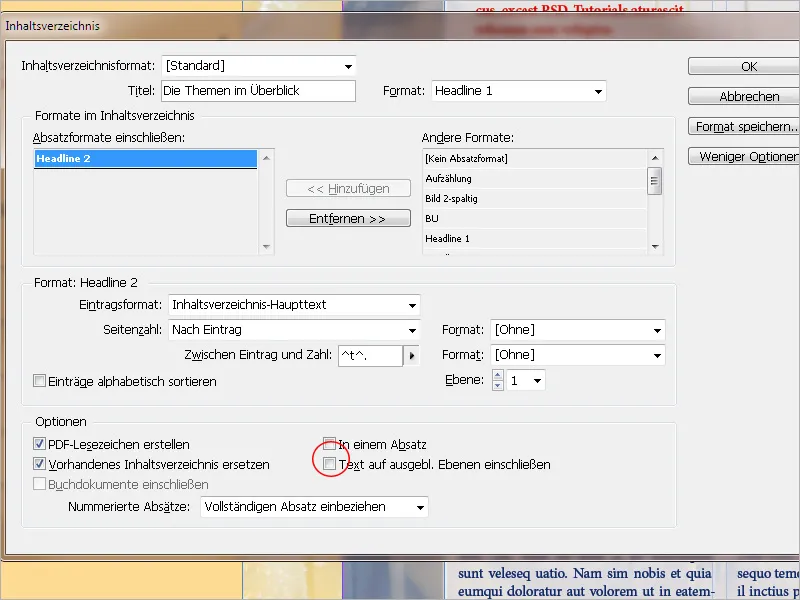
Task: Increase Ebene value with up stepper
Action: pos(498,375)
